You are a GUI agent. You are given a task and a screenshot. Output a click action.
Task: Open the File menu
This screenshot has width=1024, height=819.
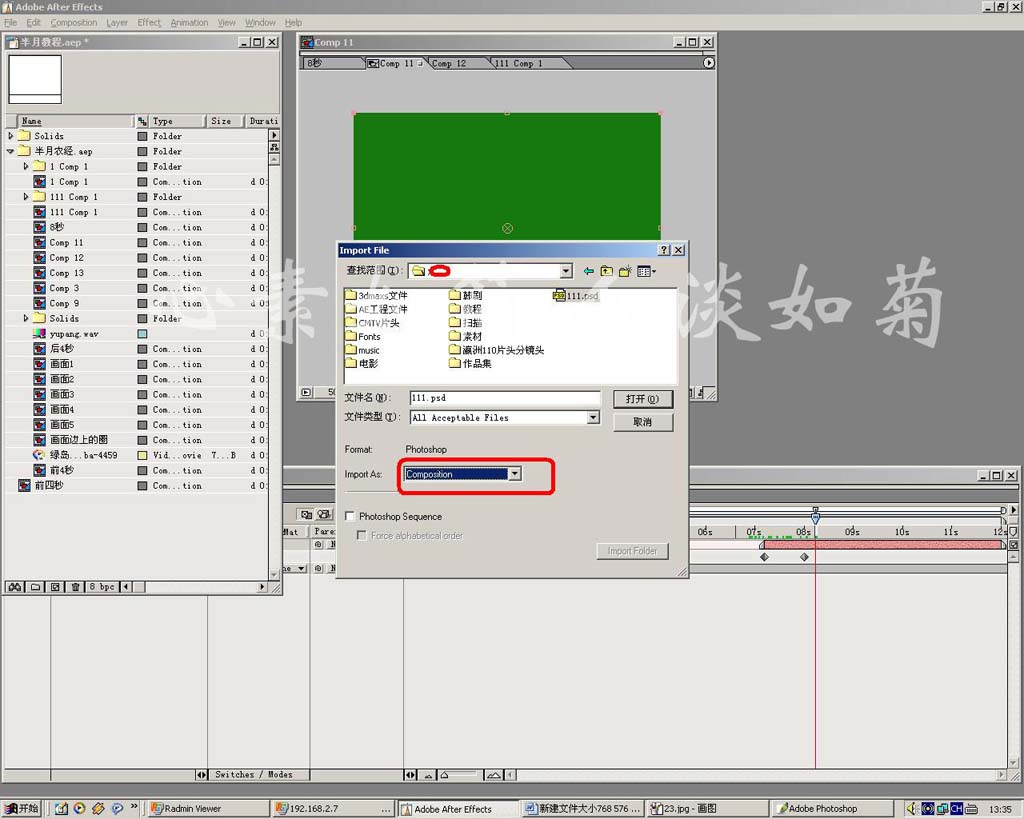[x=11, y=22]
